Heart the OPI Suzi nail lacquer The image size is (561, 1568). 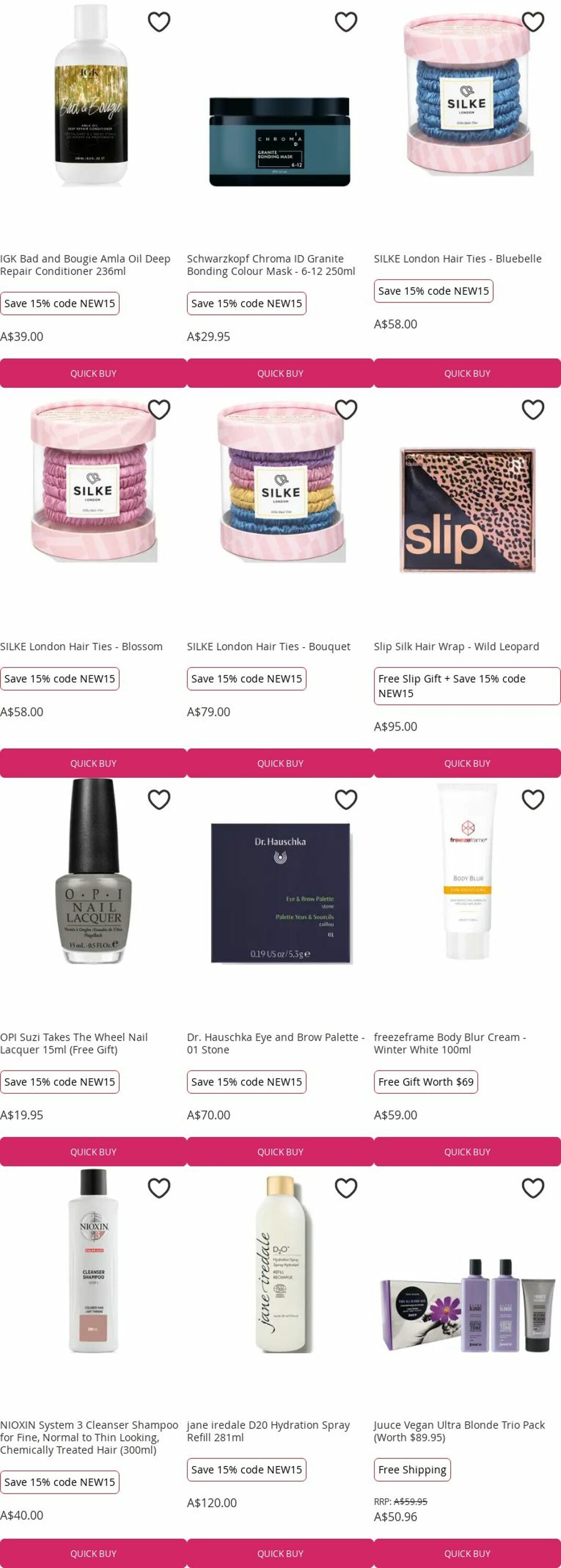tap(159, 799)
